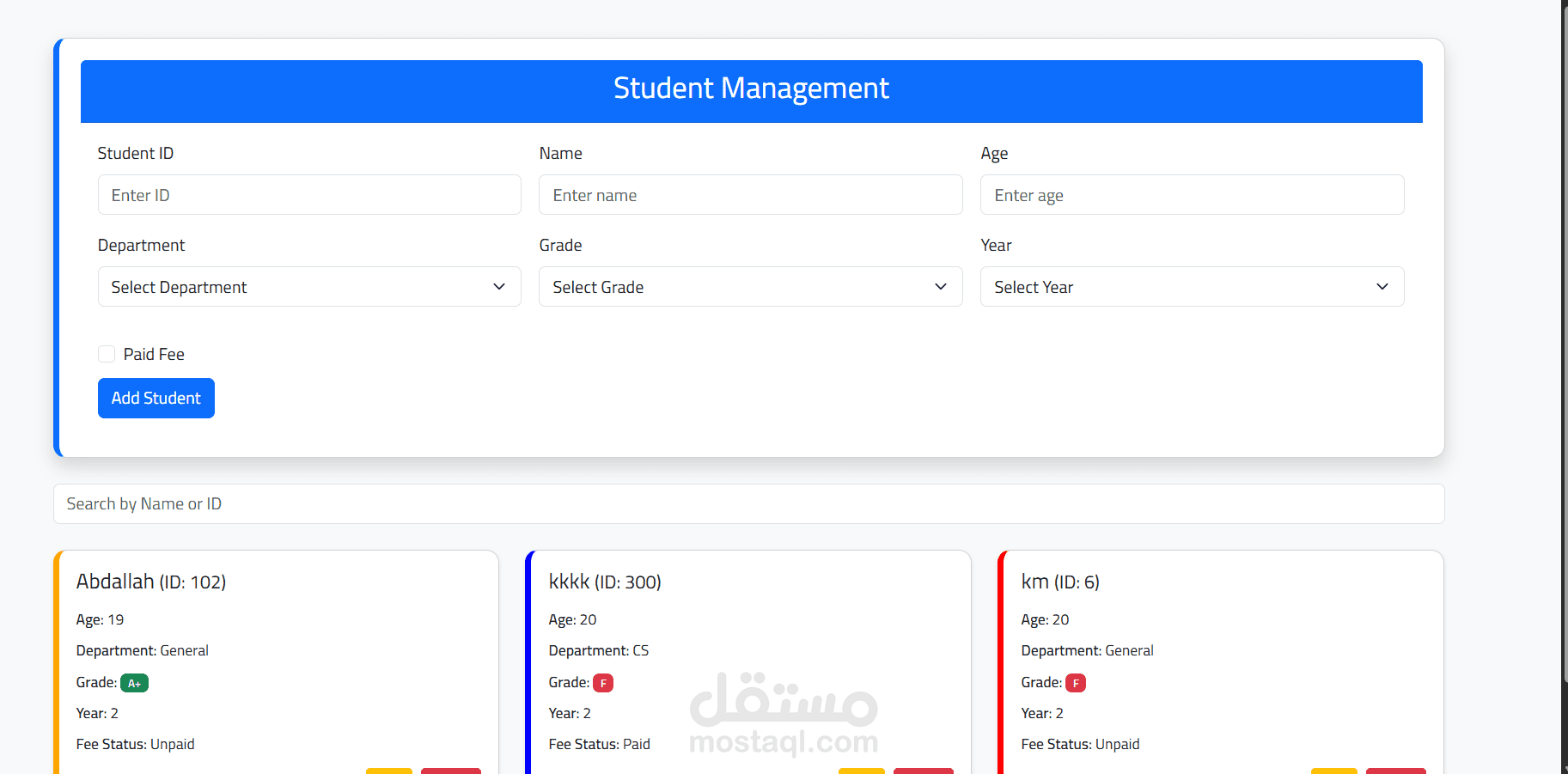
Task: Click the Student Management header title
Action: pos(751,88)
